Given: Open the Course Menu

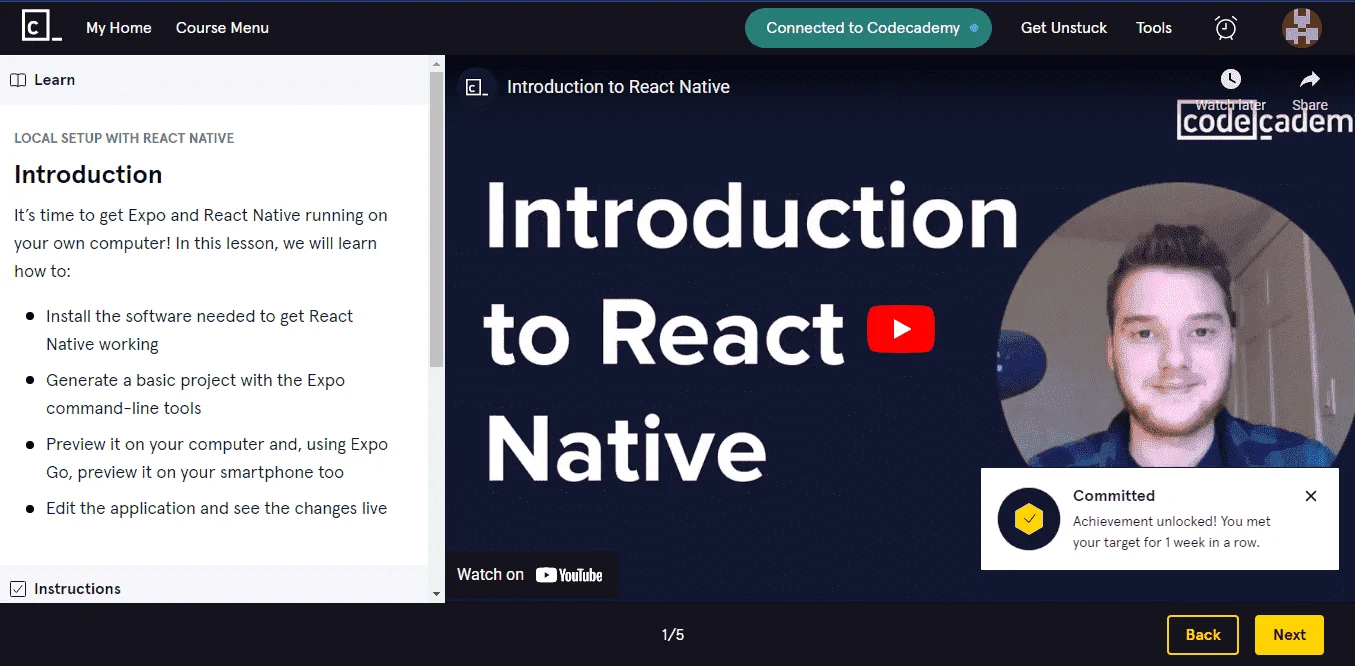Looking at the screenshot, I should pyautogui.click(x=222, y=28).
